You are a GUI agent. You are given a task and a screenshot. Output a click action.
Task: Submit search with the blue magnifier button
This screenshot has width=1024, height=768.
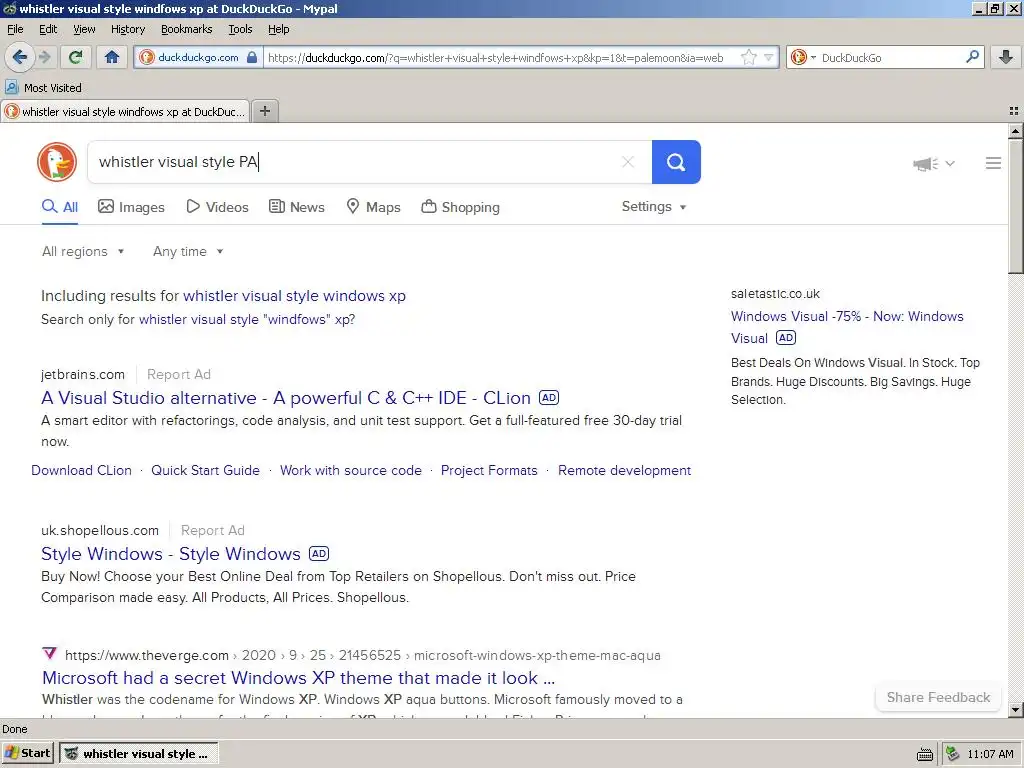(676, 162)
